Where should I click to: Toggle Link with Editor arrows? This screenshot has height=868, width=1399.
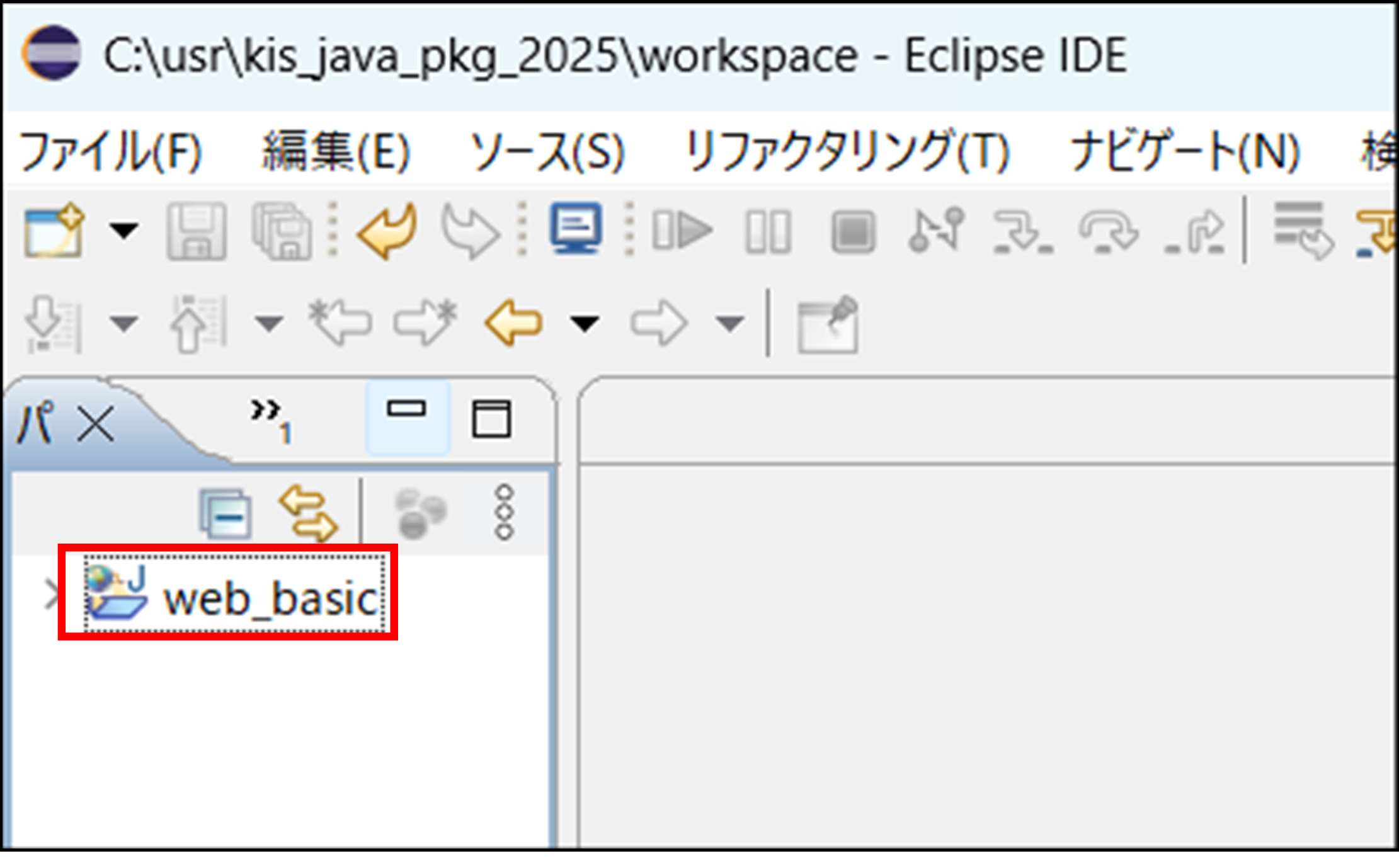(x=309, y=513)
